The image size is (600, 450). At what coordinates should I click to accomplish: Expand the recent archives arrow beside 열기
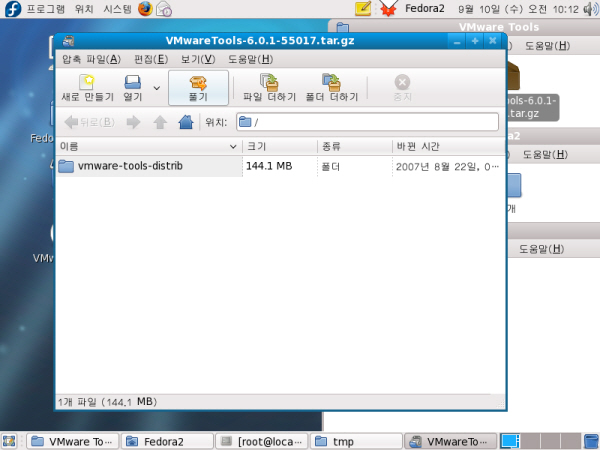tap(157, 88)
